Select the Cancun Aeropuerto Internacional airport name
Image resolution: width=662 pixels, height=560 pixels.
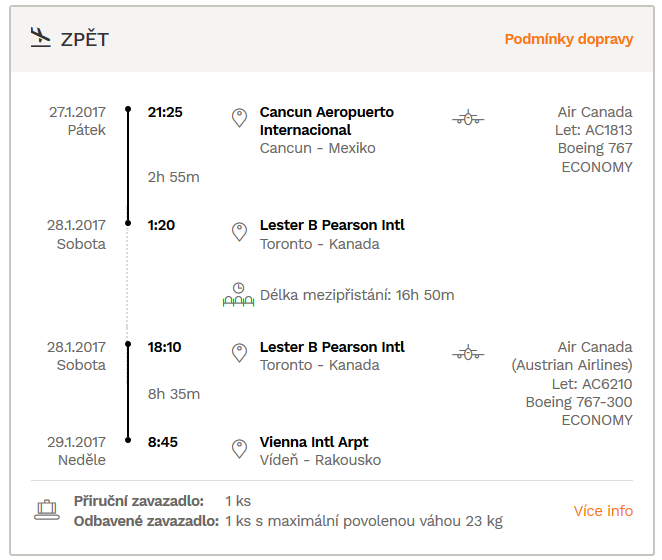(327, 121)
